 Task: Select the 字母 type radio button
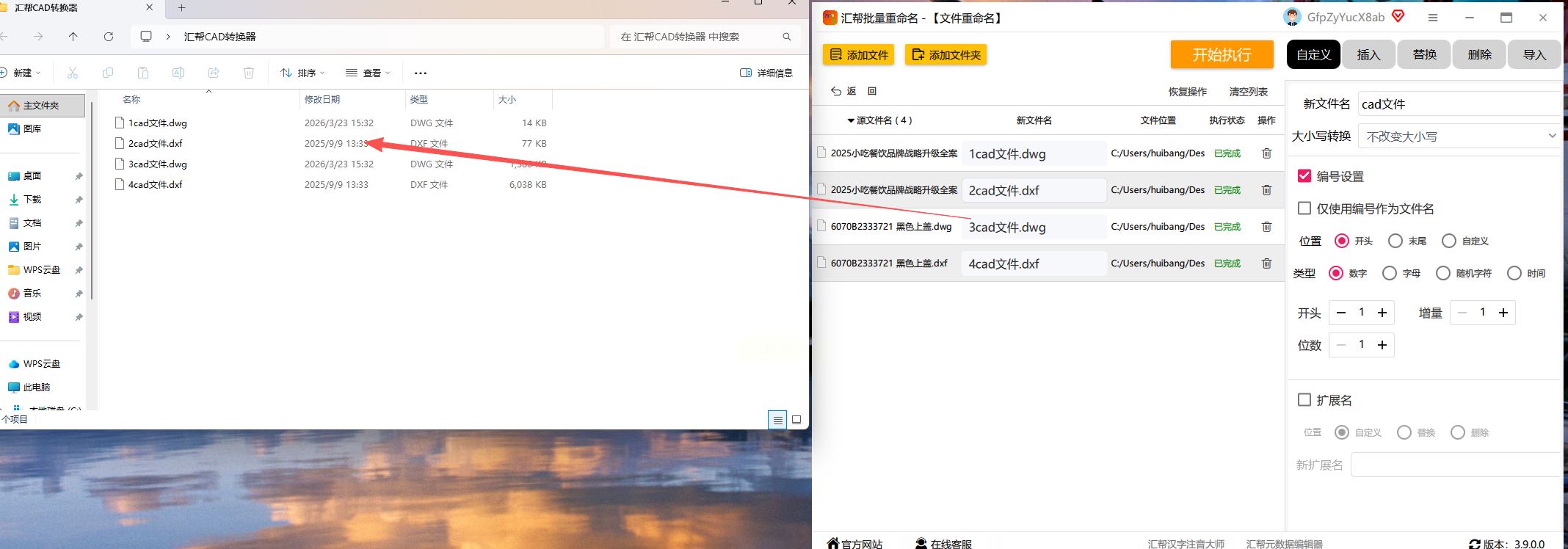tap(1390, 273)
